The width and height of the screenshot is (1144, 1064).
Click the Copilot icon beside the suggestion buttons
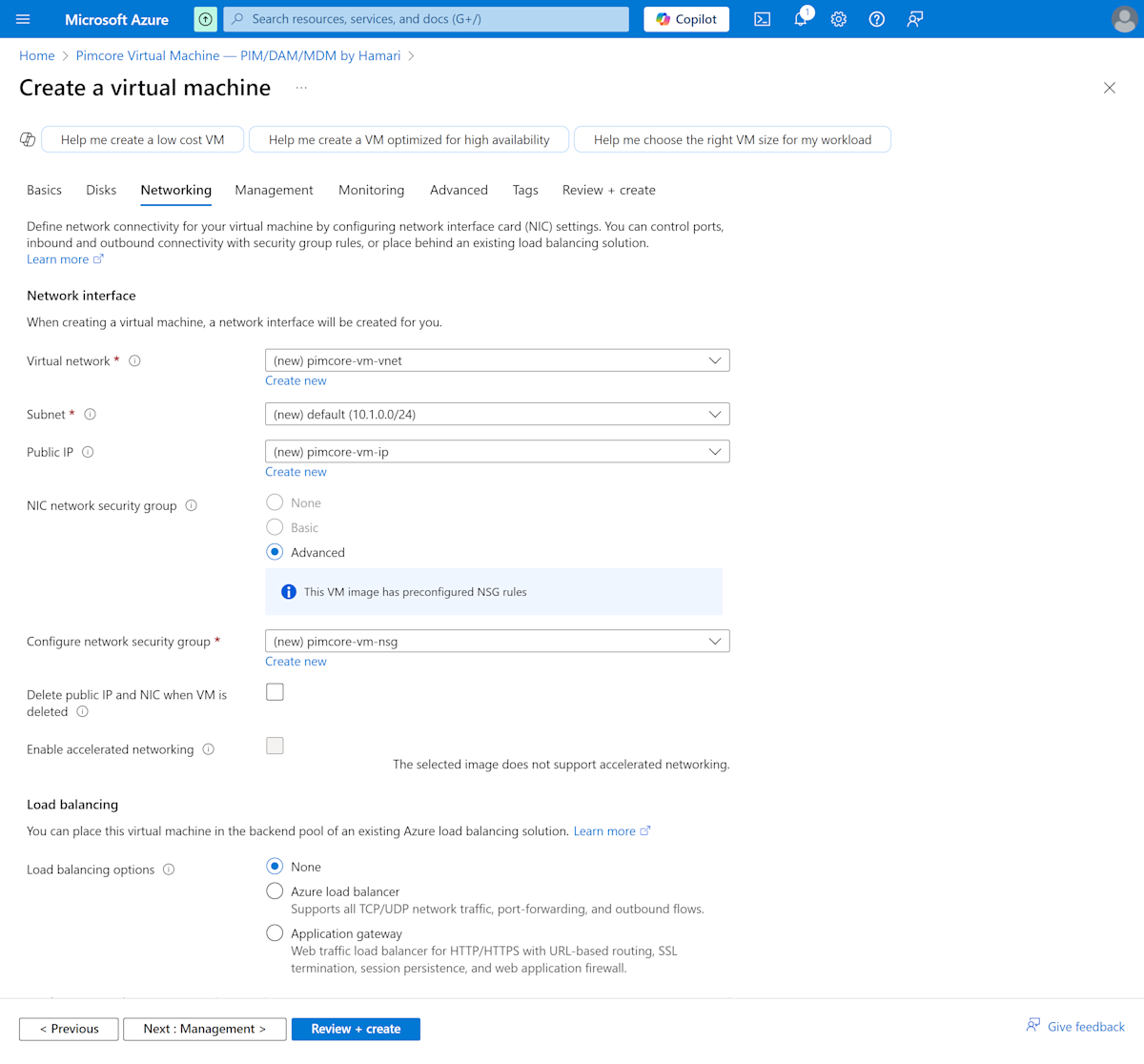pos(28,140)
